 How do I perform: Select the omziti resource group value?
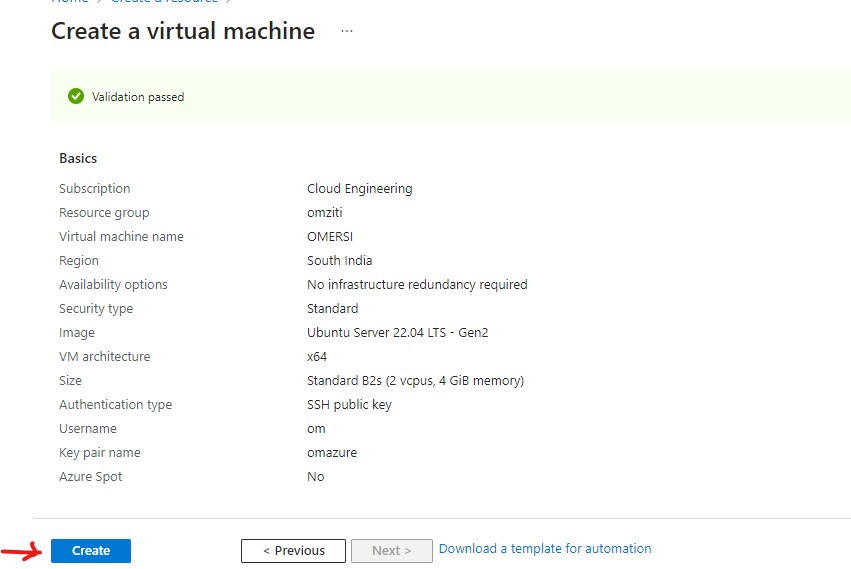pos(325,213)
